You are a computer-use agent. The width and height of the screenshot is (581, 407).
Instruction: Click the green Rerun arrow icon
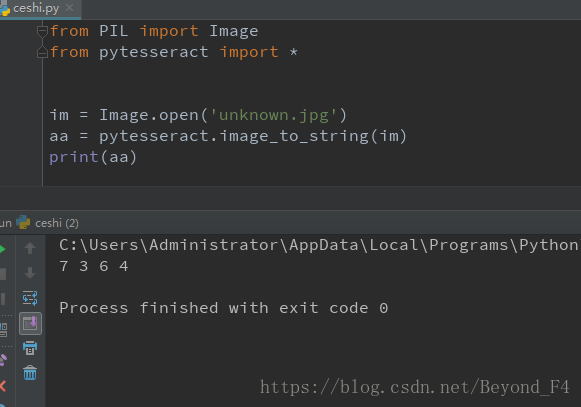(2, 249)
